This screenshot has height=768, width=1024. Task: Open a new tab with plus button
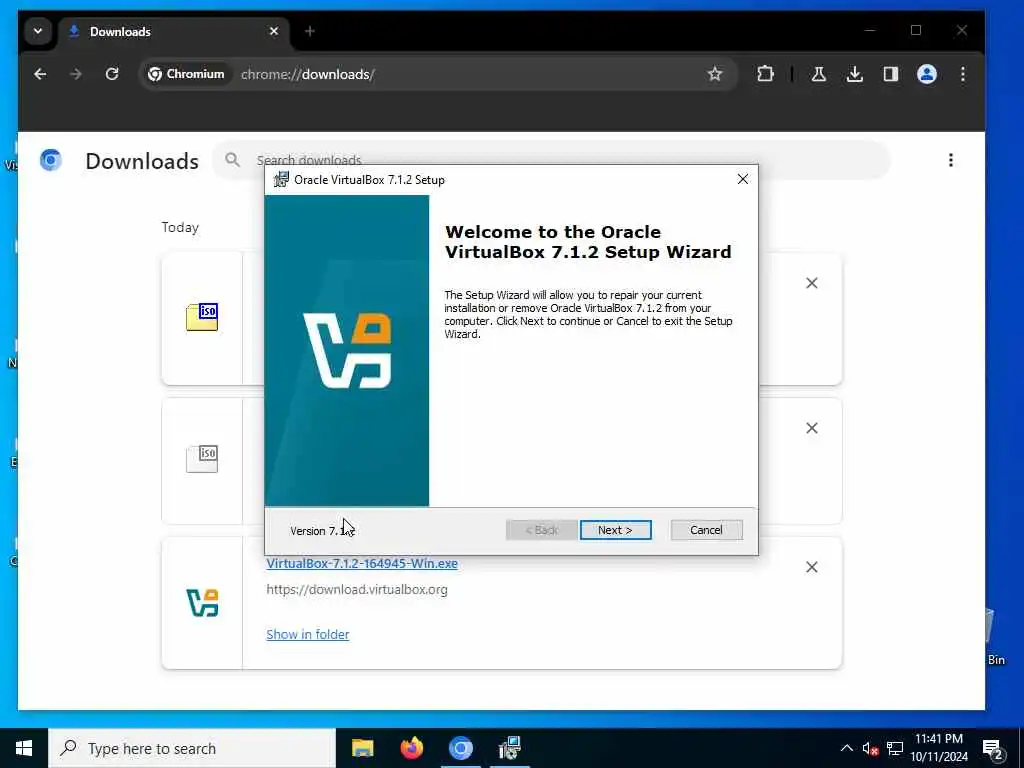point(310,31)
